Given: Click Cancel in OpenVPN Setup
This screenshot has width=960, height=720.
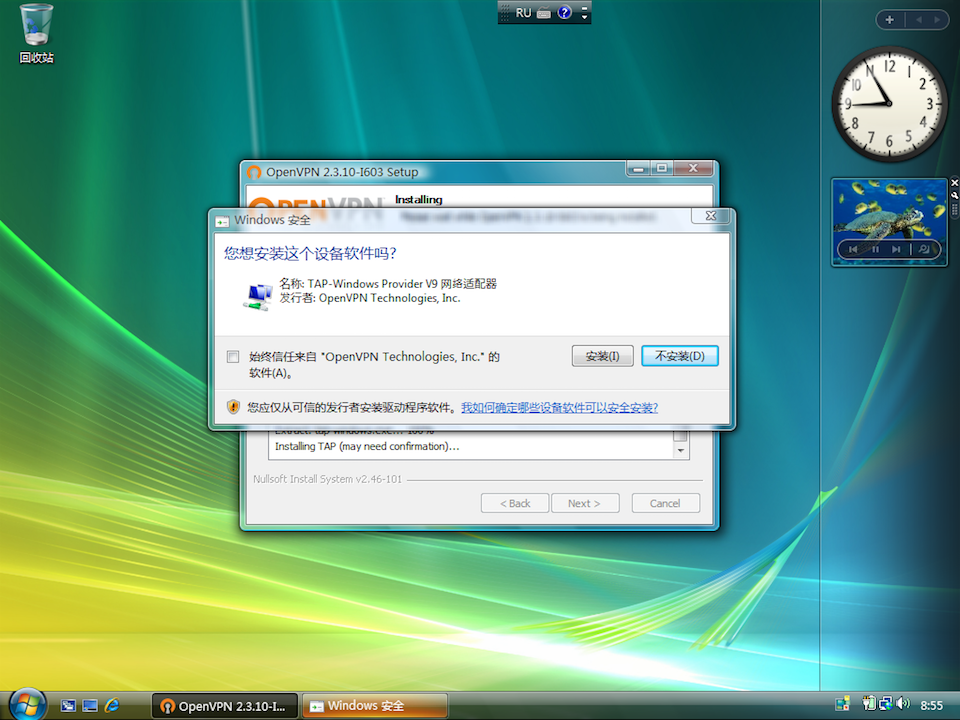Looking at the screenshot, I should click(665, 503).
